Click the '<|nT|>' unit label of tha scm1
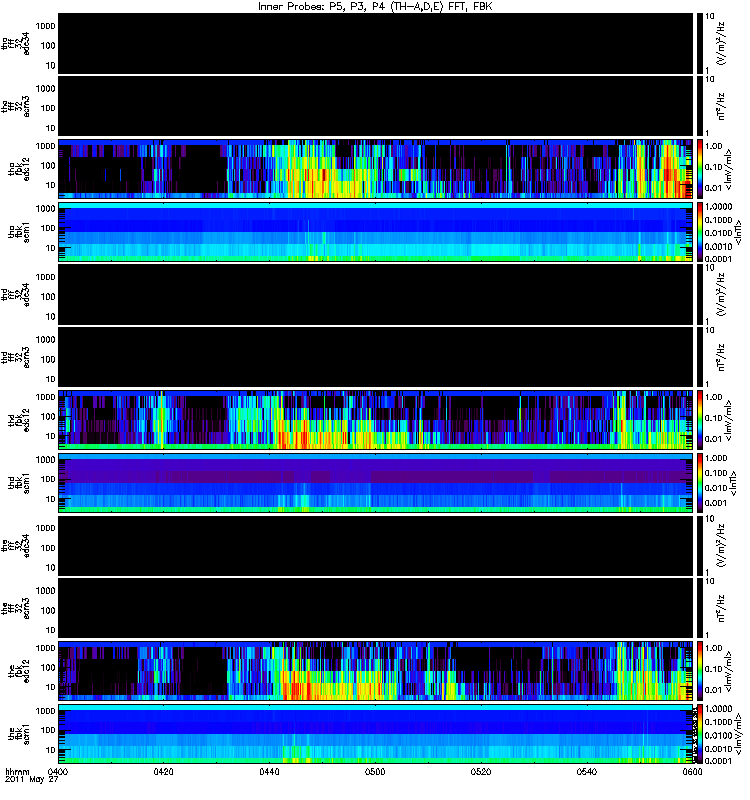This screenshot has width=750, height=800. (736, 232)
